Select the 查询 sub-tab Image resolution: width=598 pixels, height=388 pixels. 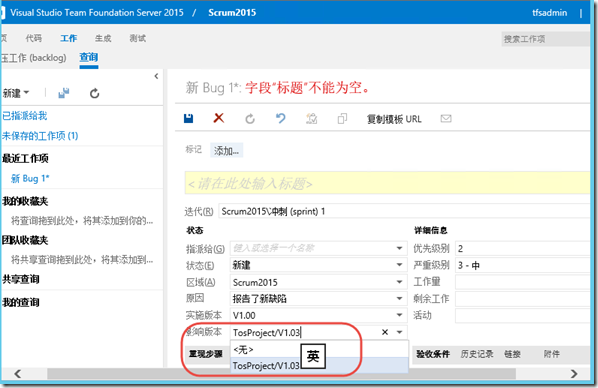(x=89, y=58)
